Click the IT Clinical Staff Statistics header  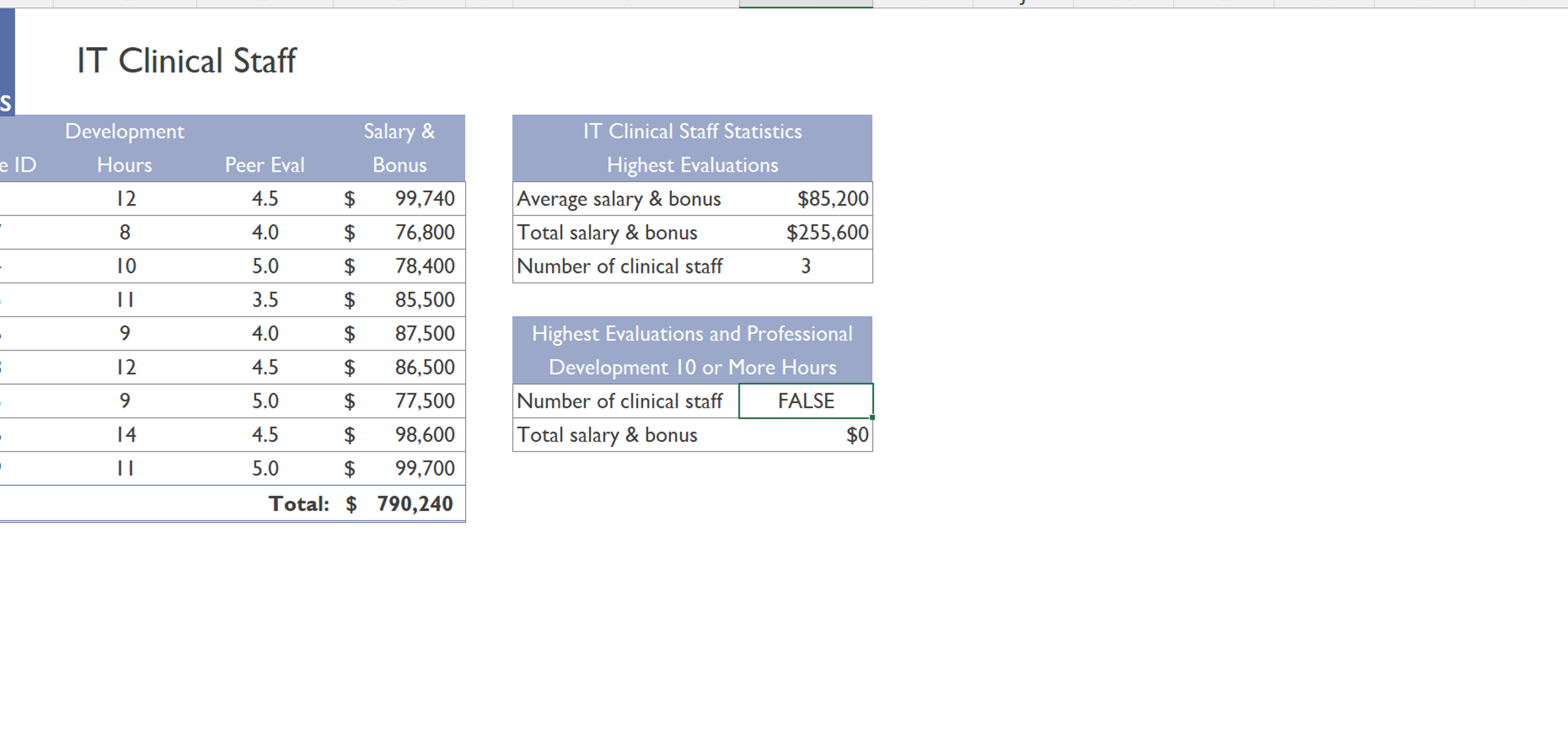coord(692,131)
